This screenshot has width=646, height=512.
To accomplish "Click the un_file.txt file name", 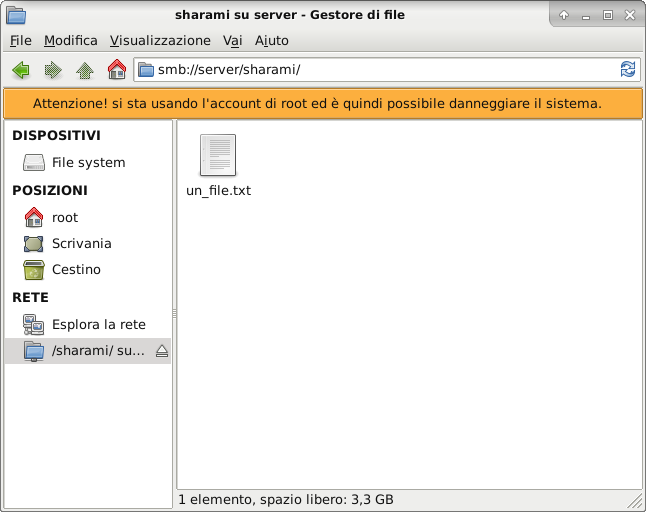I will tap(218, 191).
